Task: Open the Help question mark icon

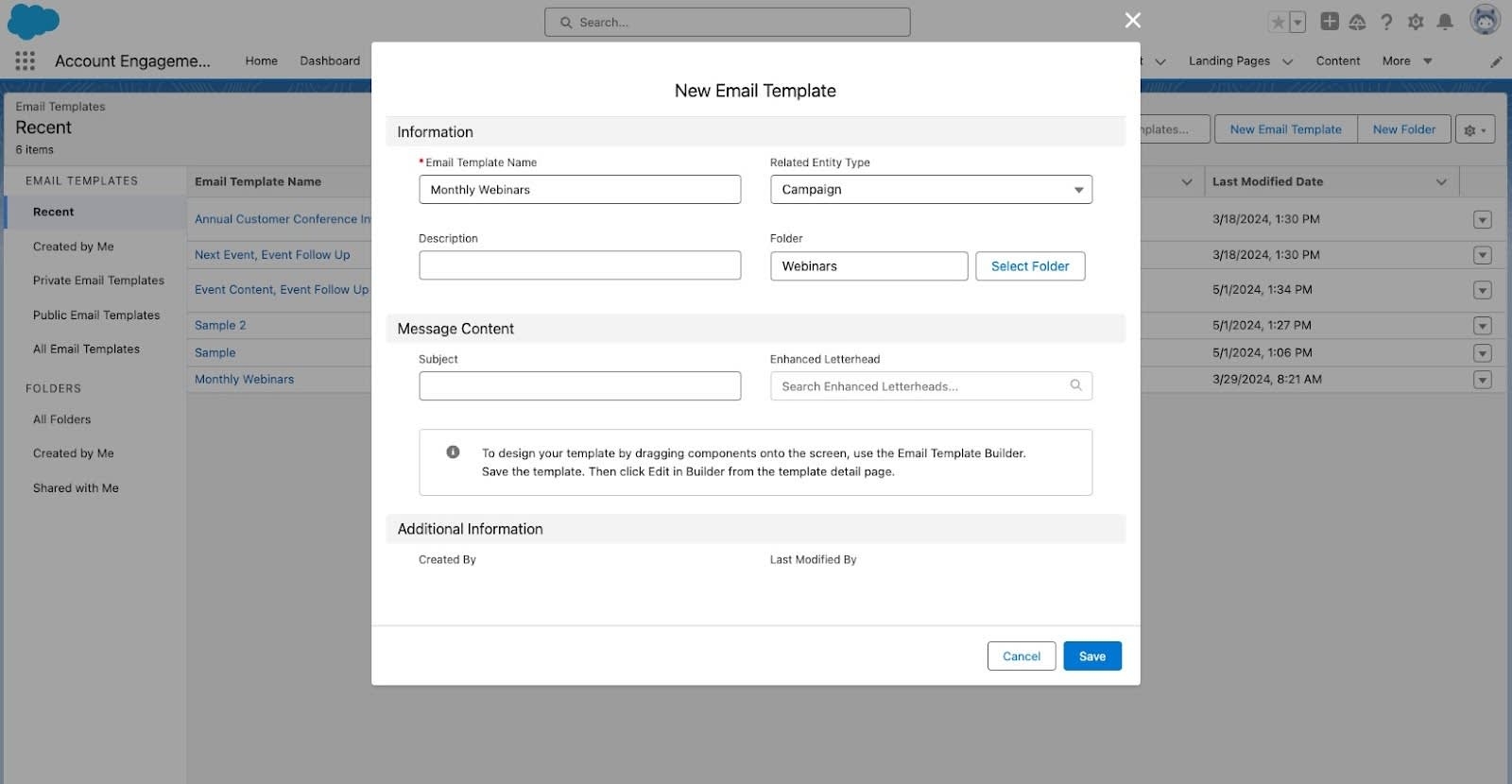Action: [1386, 22]
